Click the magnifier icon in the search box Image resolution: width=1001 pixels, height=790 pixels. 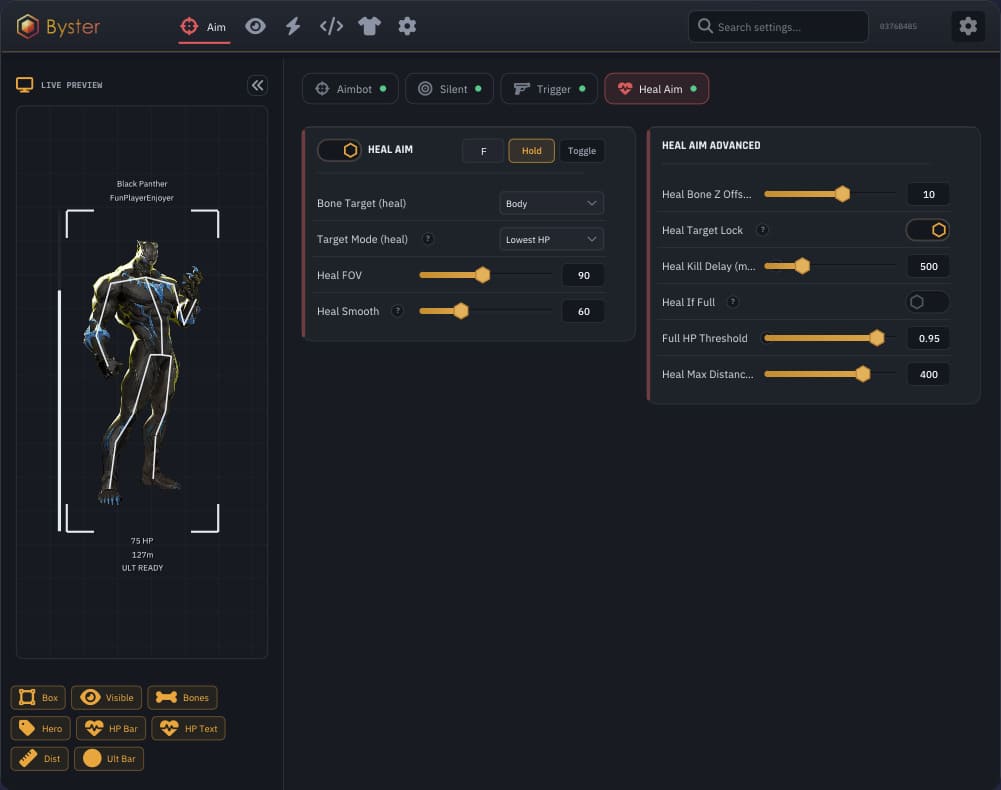pyautogui.click(x=705, y=26)
